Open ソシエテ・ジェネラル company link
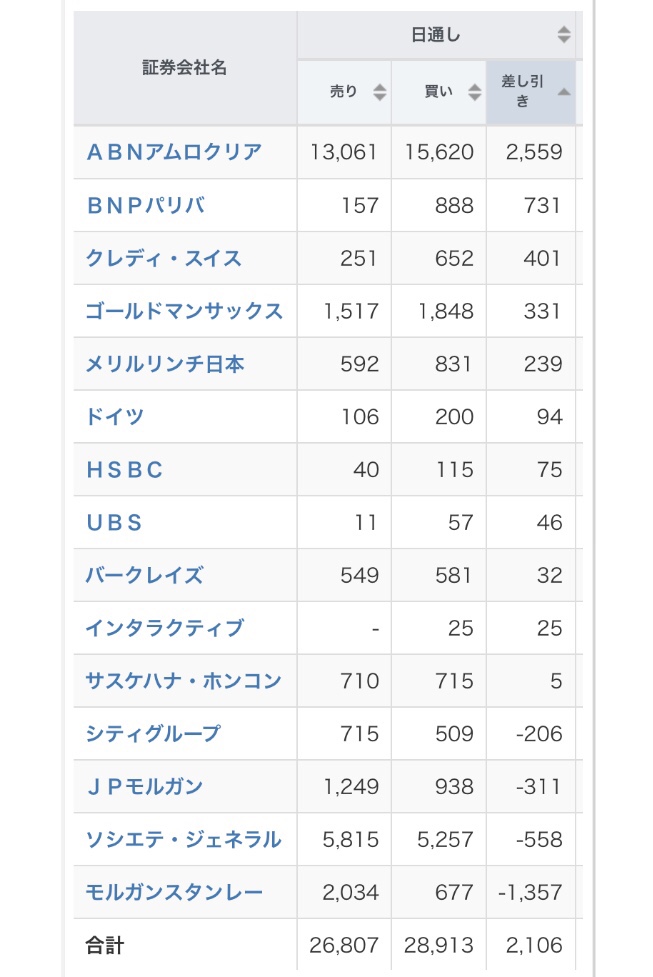 coord(183,839)
